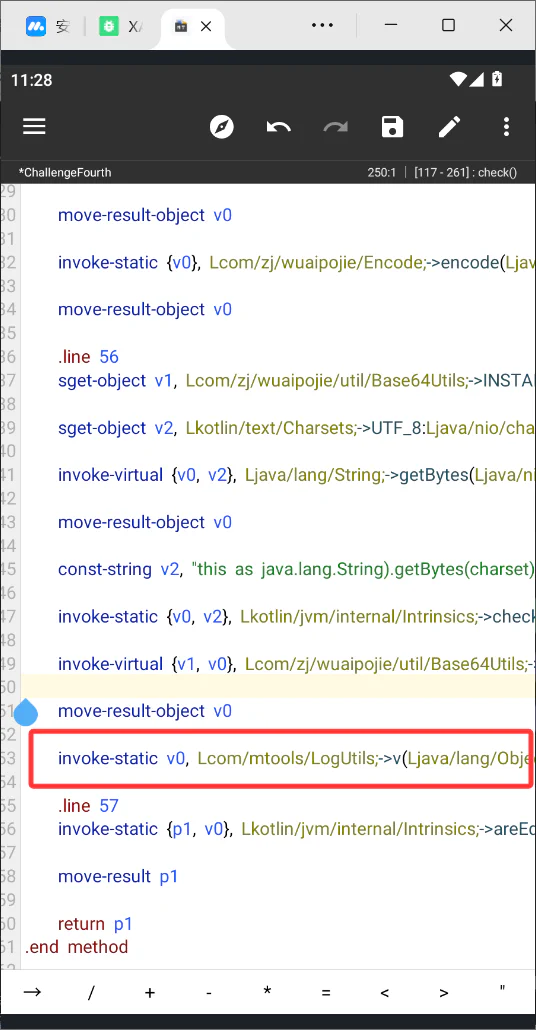Click the 250:1 cursor position indicator
This screenshot has height=1030, width=536.
(383, 173)
